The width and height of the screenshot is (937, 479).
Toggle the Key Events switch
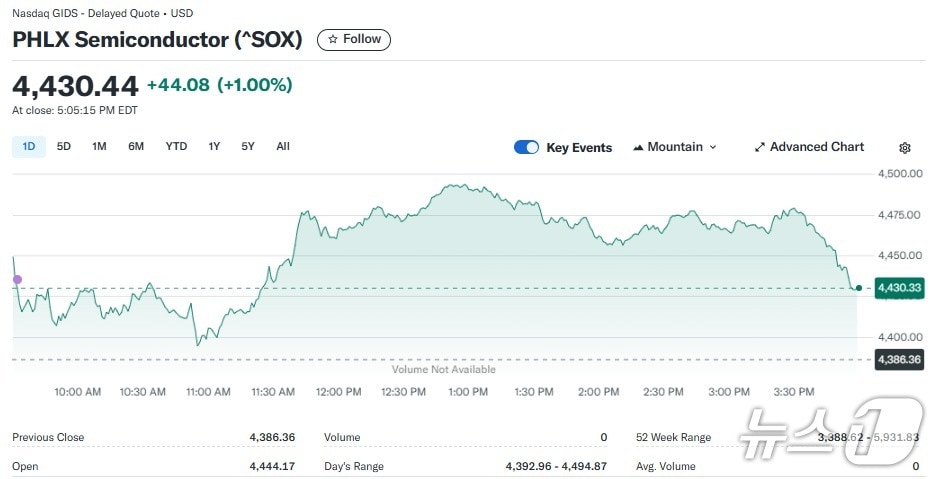pyautogui.click(x=527, y=147)
